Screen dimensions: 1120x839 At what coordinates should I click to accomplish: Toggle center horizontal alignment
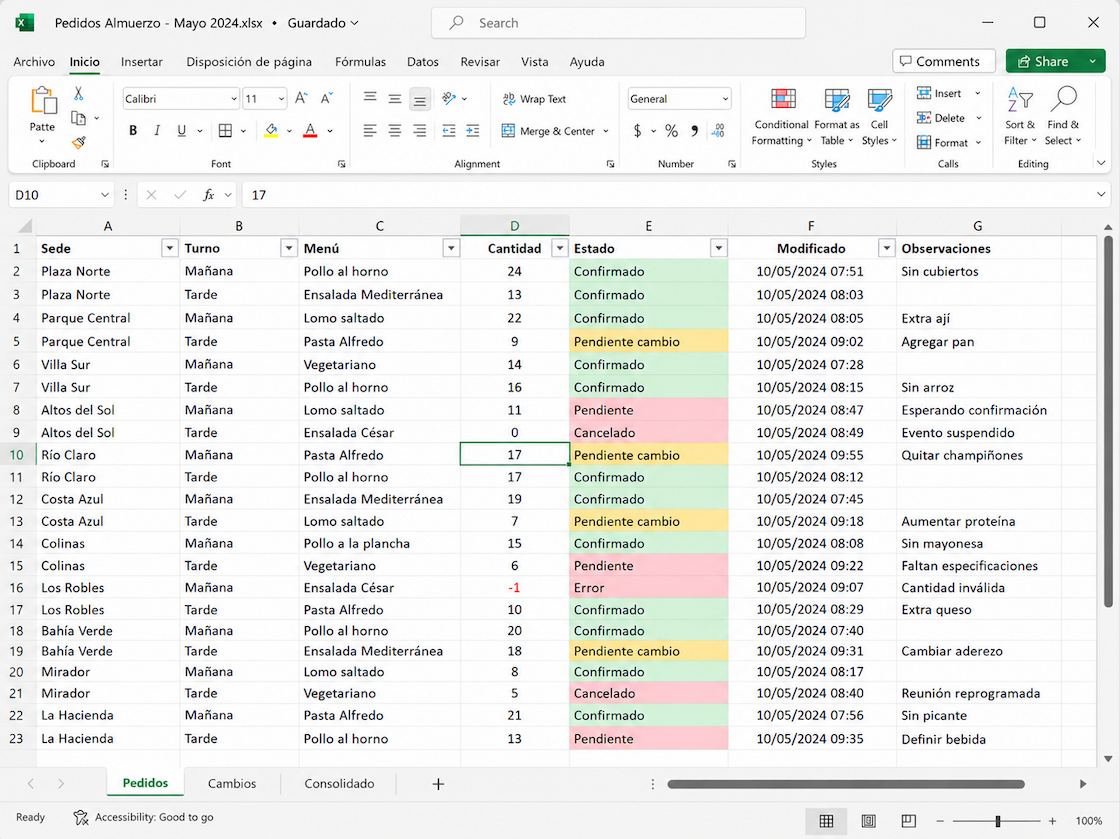(394, 131)
